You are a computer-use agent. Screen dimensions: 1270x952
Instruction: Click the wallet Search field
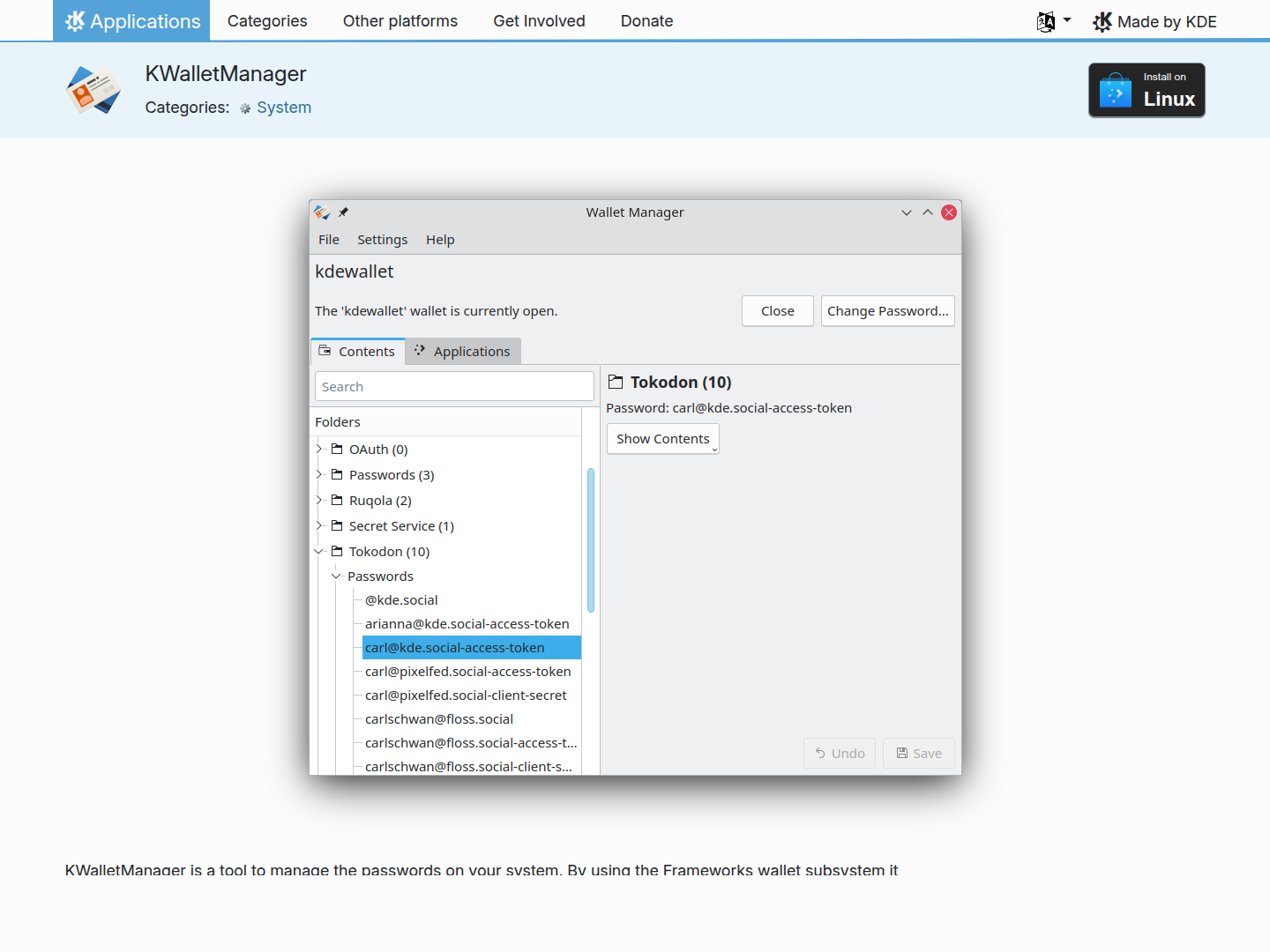pyautogui.click(x=454, y=386)
